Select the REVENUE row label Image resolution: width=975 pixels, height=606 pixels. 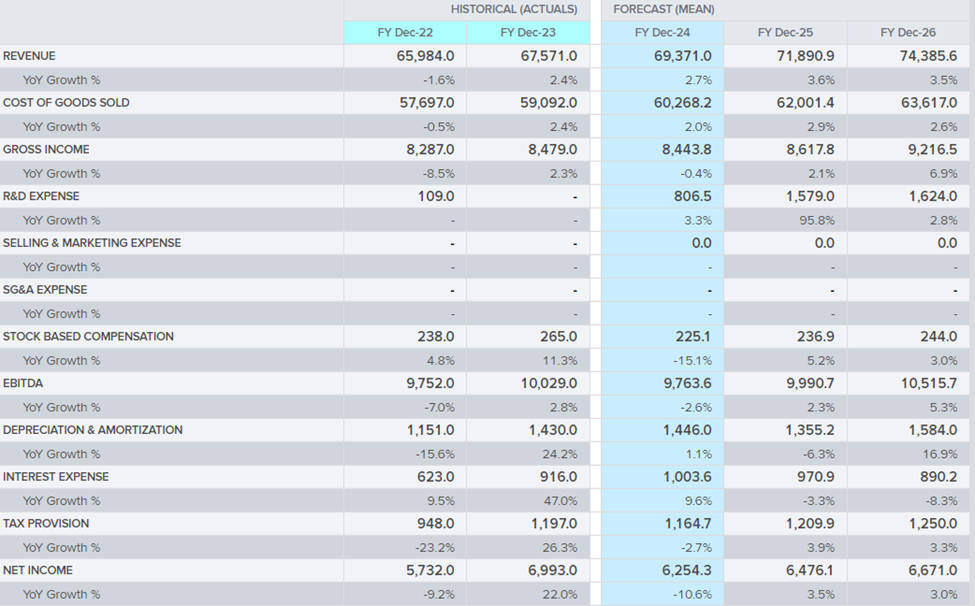point(30,56)
